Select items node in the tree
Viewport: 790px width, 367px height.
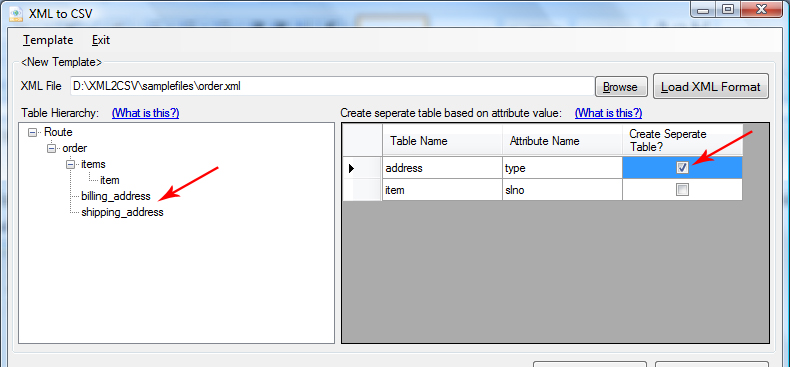[x=93, y=164]
